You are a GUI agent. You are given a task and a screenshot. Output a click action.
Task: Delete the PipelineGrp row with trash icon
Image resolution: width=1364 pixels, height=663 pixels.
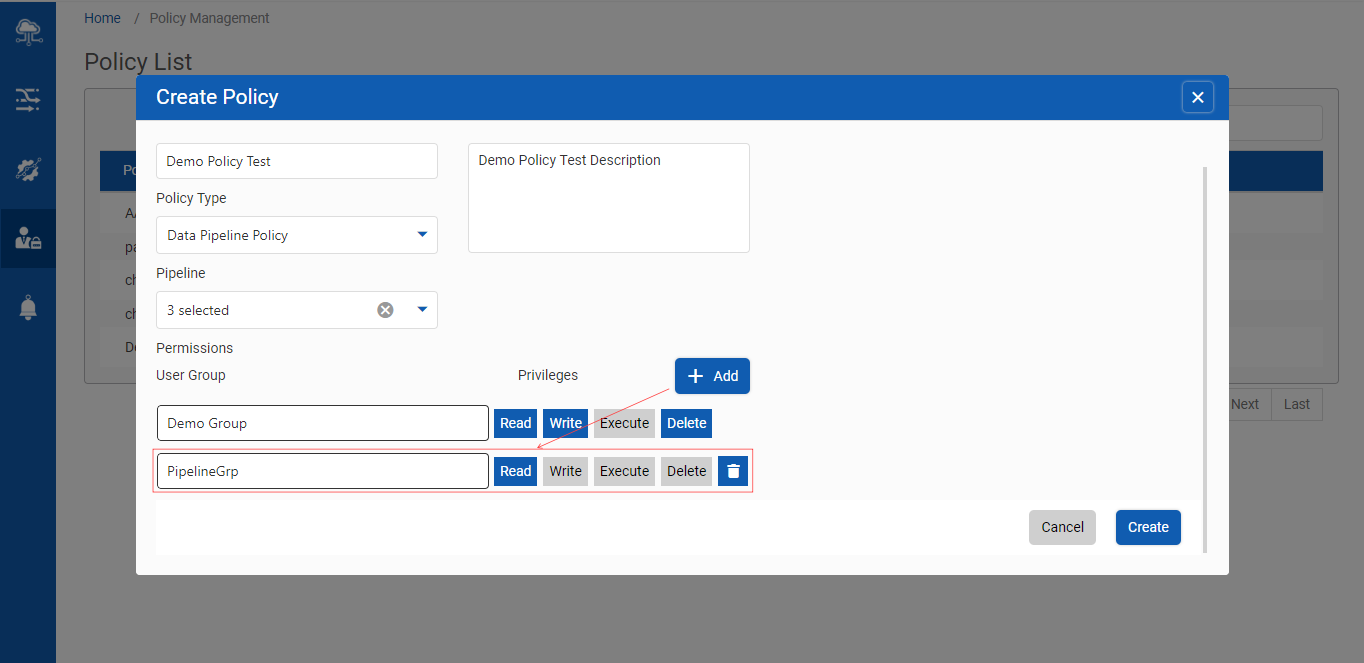(733, 471)
